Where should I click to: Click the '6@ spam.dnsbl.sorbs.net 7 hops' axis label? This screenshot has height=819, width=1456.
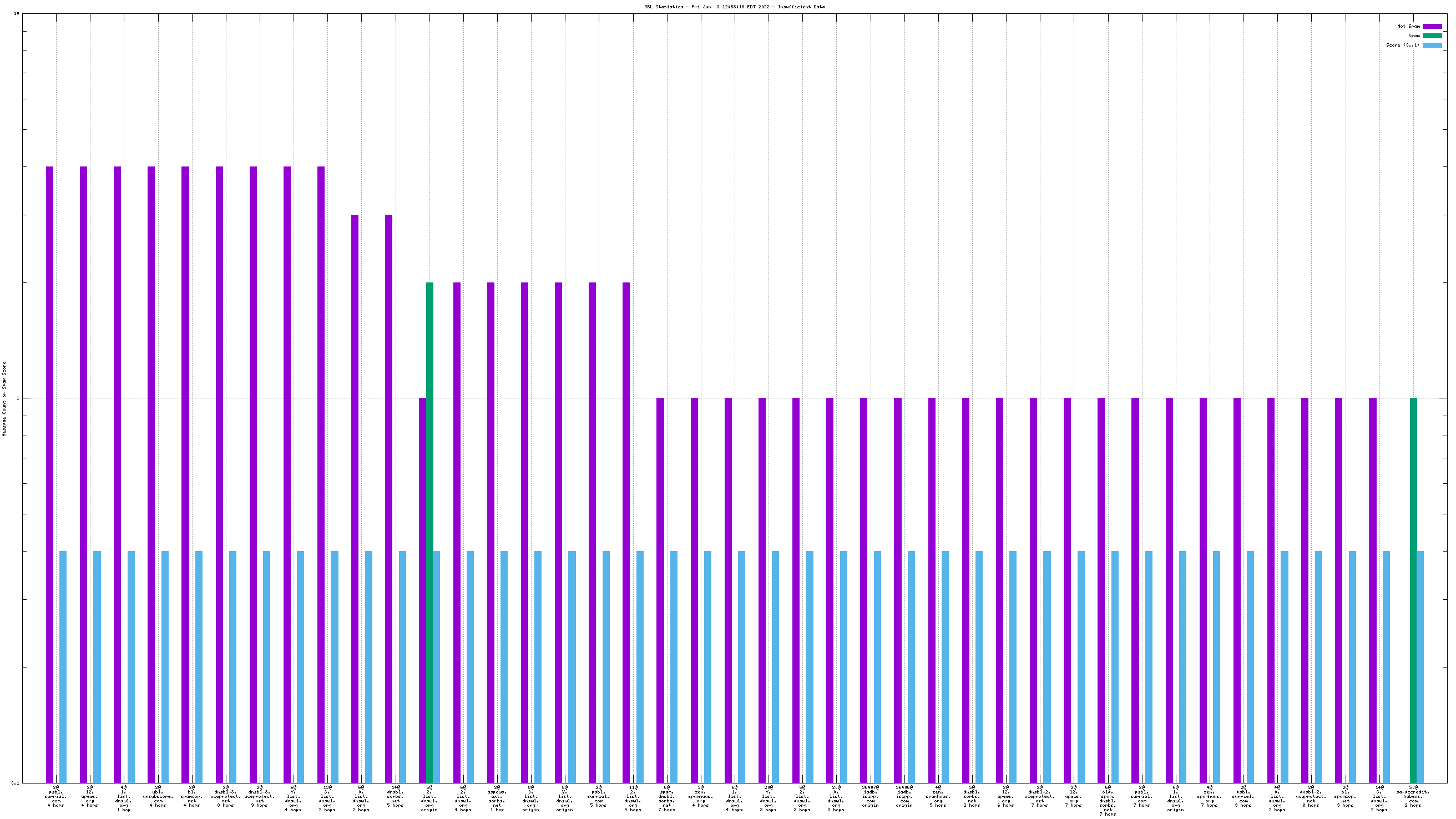[666, 798]
